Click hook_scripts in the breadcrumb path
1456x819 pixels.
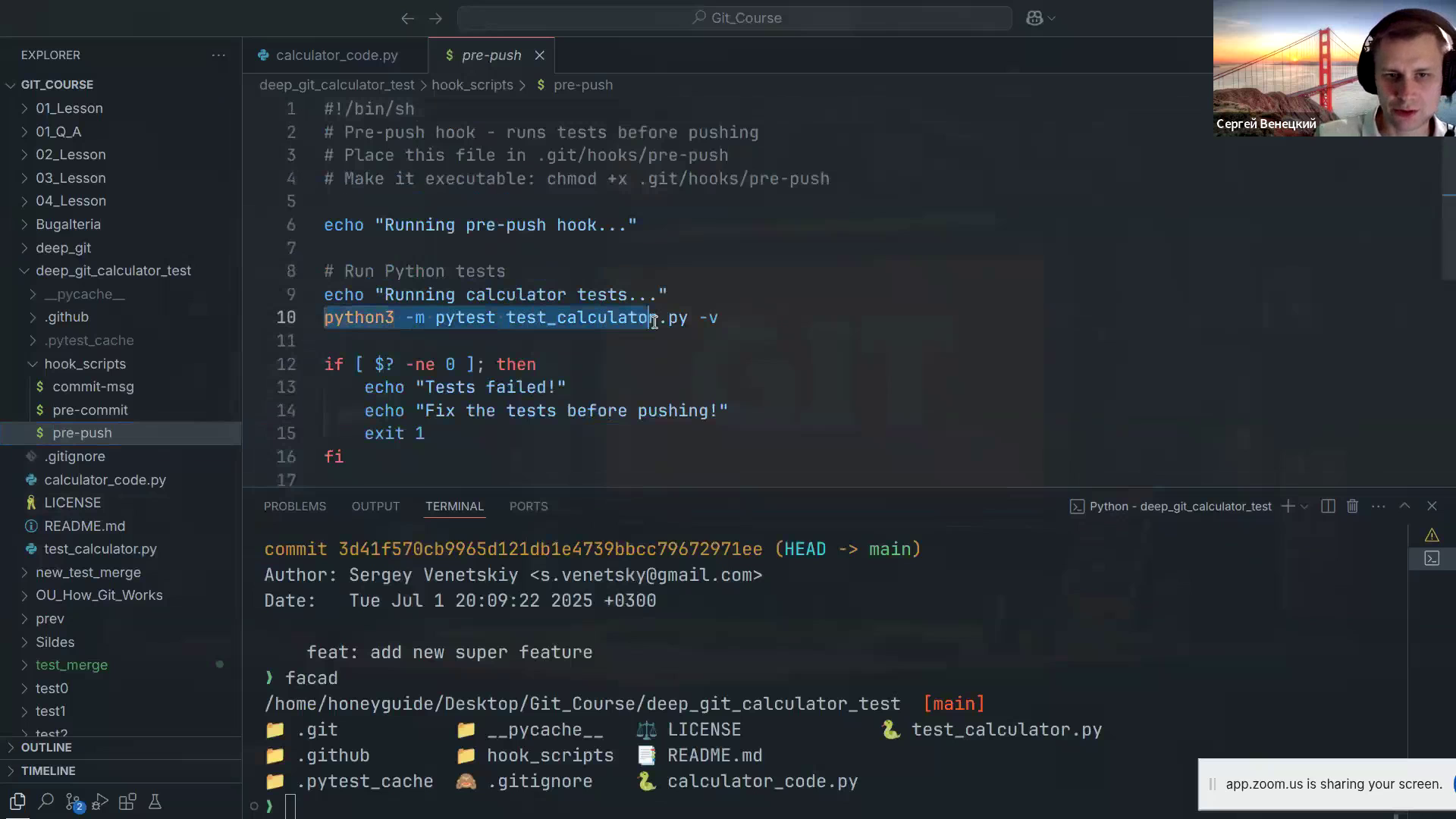[472, 85]
